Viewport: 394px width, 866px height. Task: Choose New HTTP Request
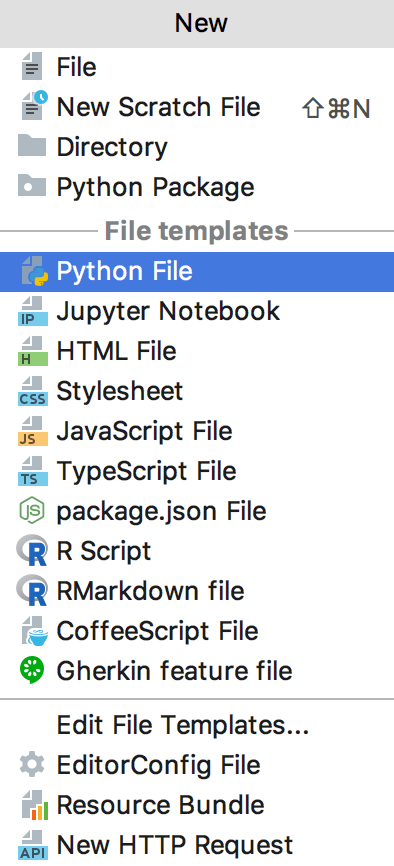point(197,846)
